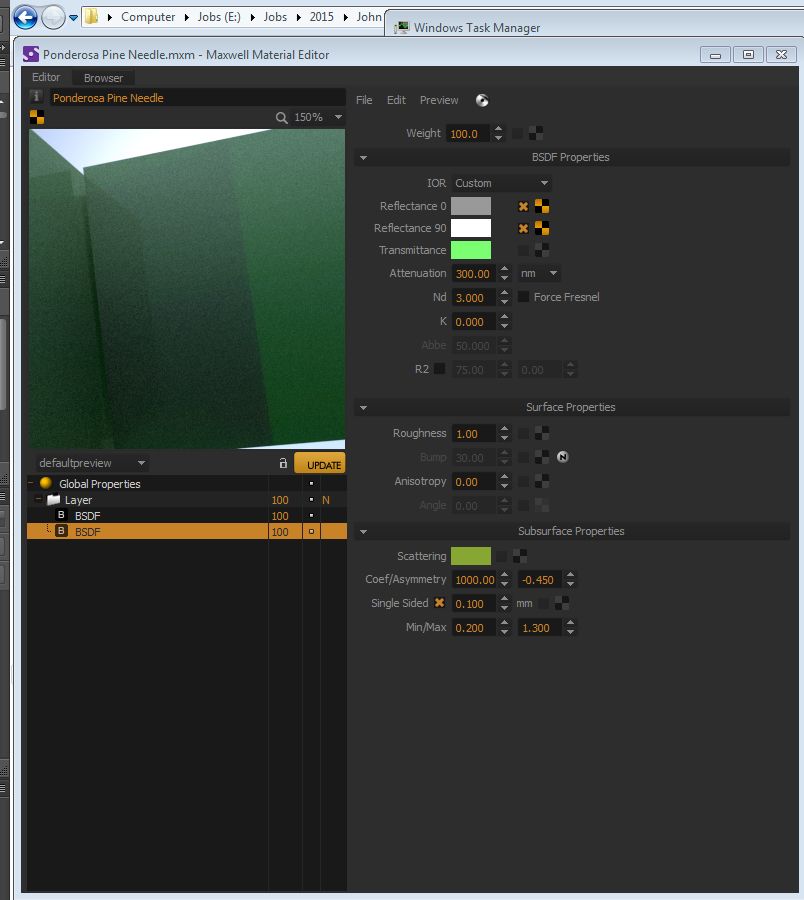Open the Attenuation nm units dropdown
The image size is (804, 900).
tap(539, 273)
